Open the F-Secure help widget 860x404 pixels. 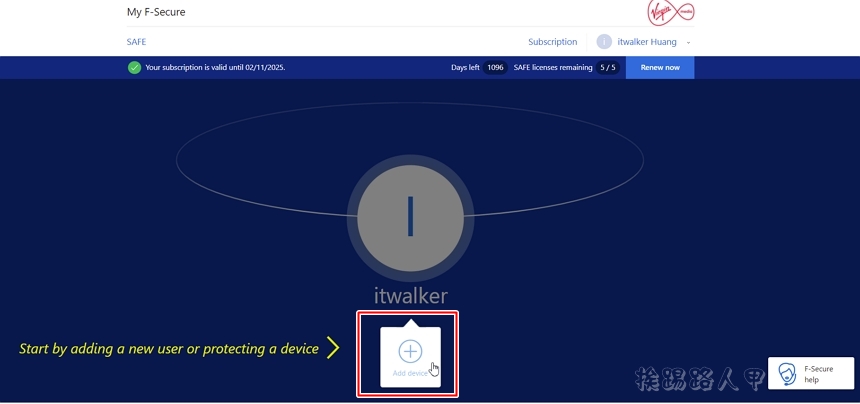[x=811, y=373]
